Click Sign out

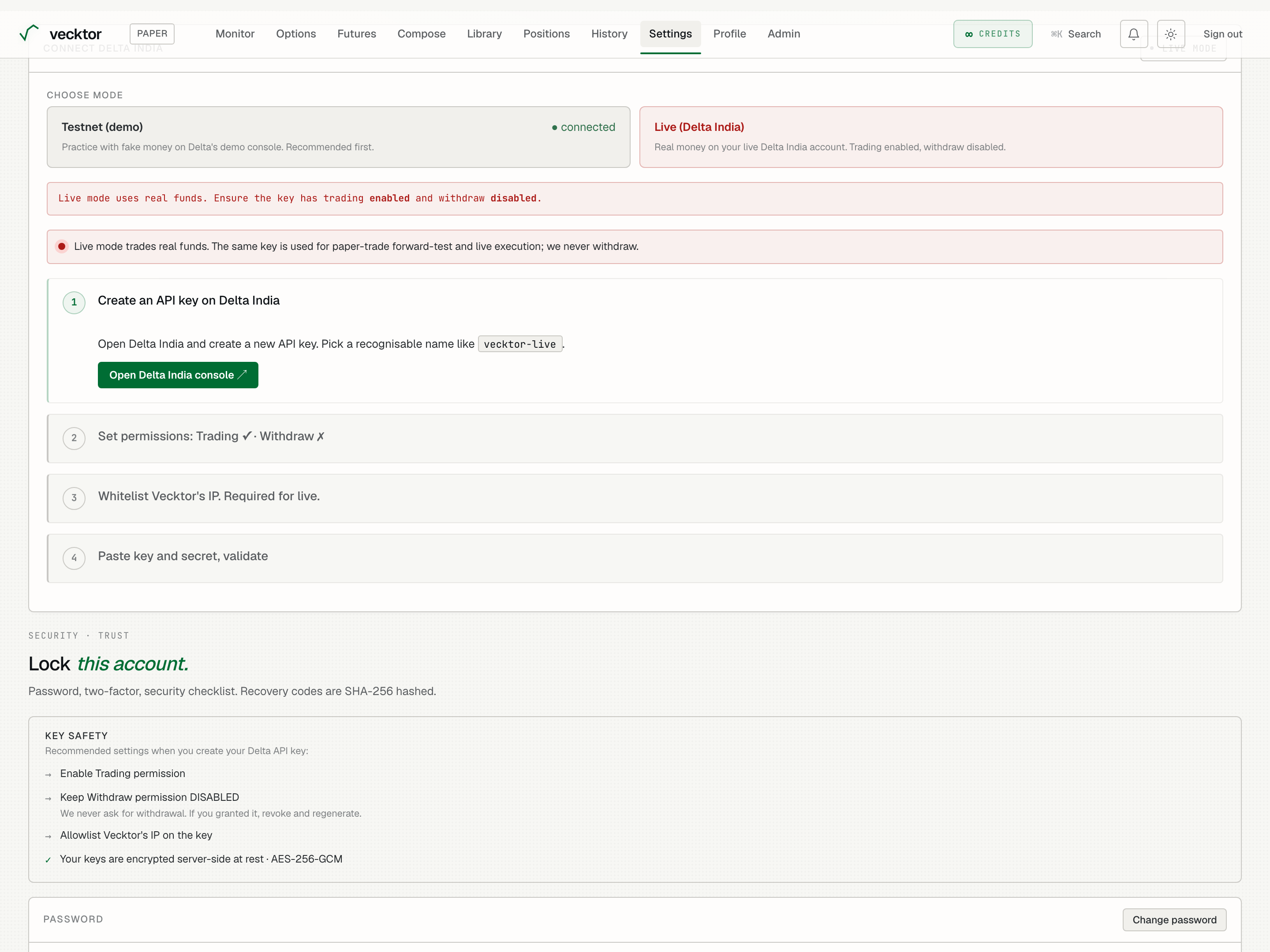(1222, 34)
